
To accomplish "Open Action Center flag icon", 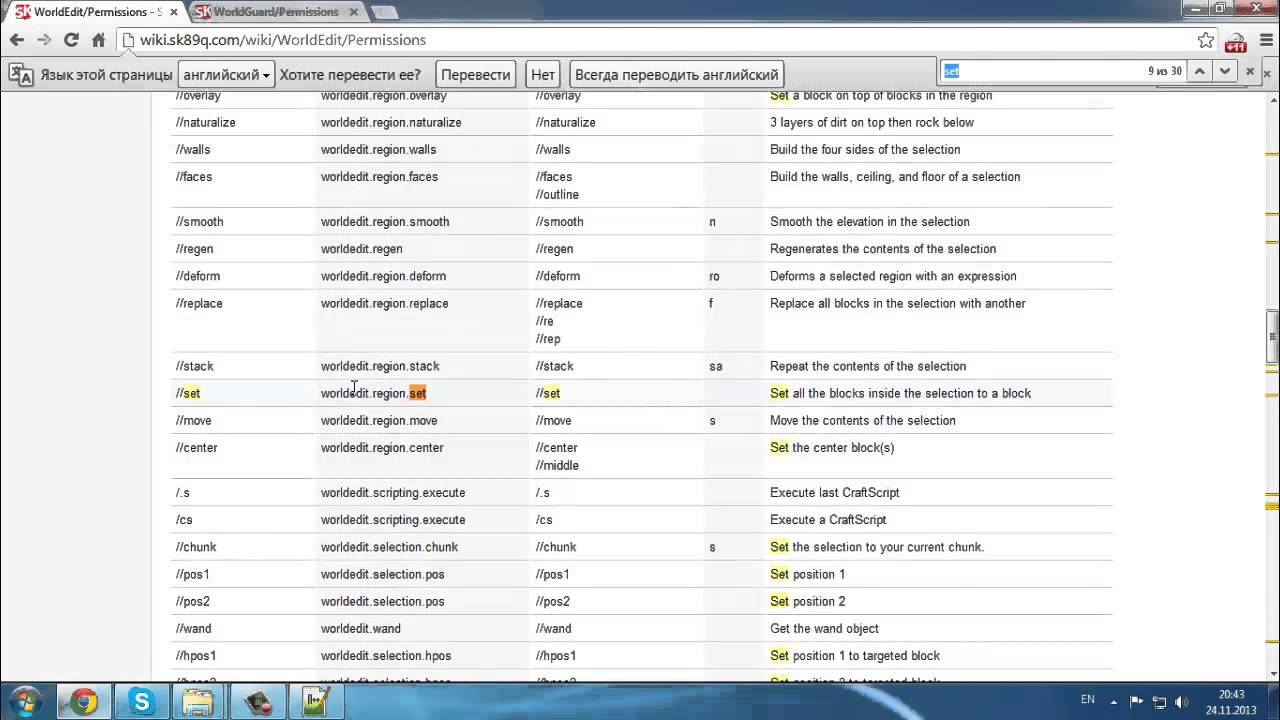I will pyautogui.click(x=1137, y=702).
